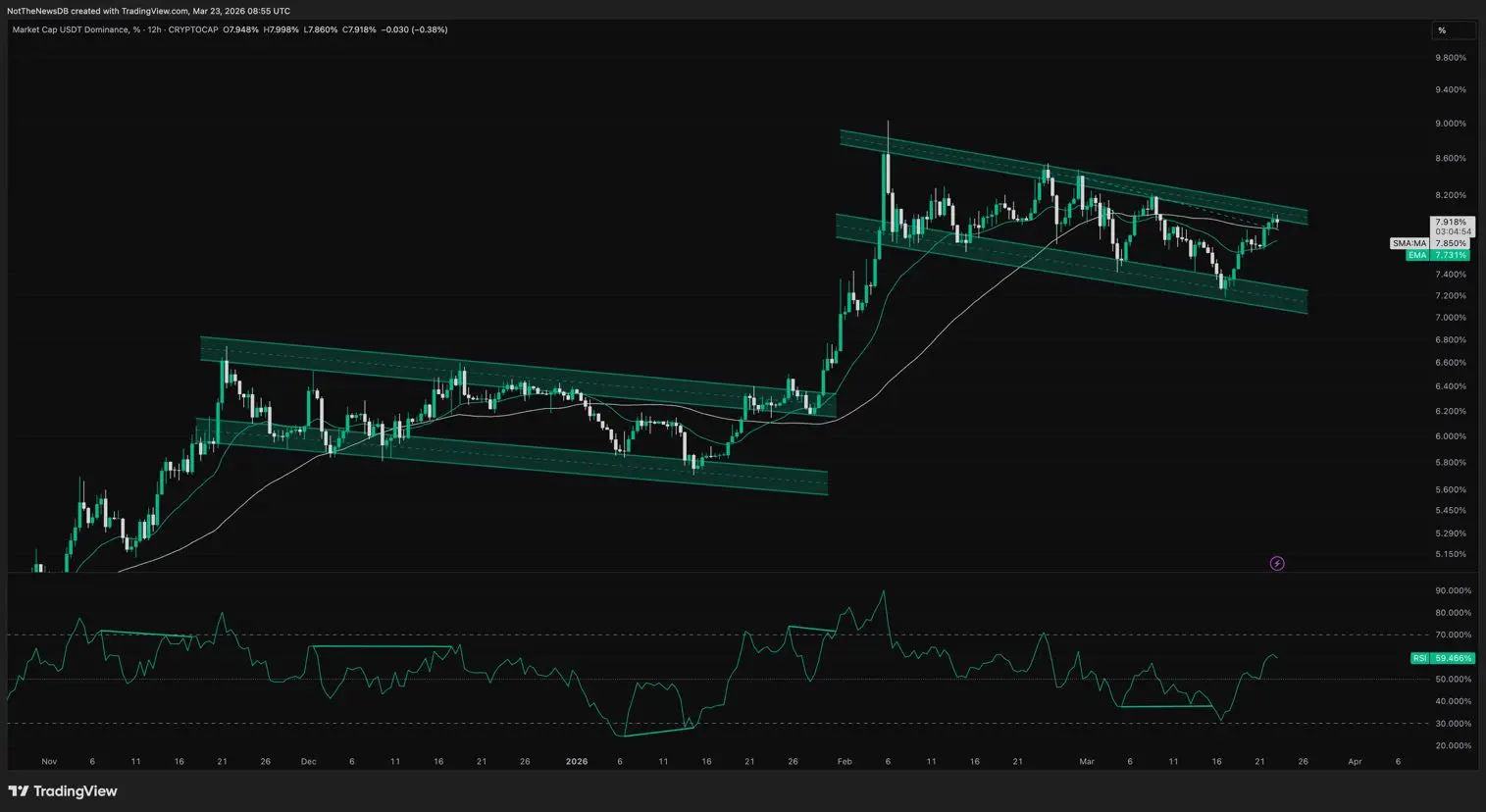
Task: Click the 6.400% price axis label
Action: [x=1451, y=386]
